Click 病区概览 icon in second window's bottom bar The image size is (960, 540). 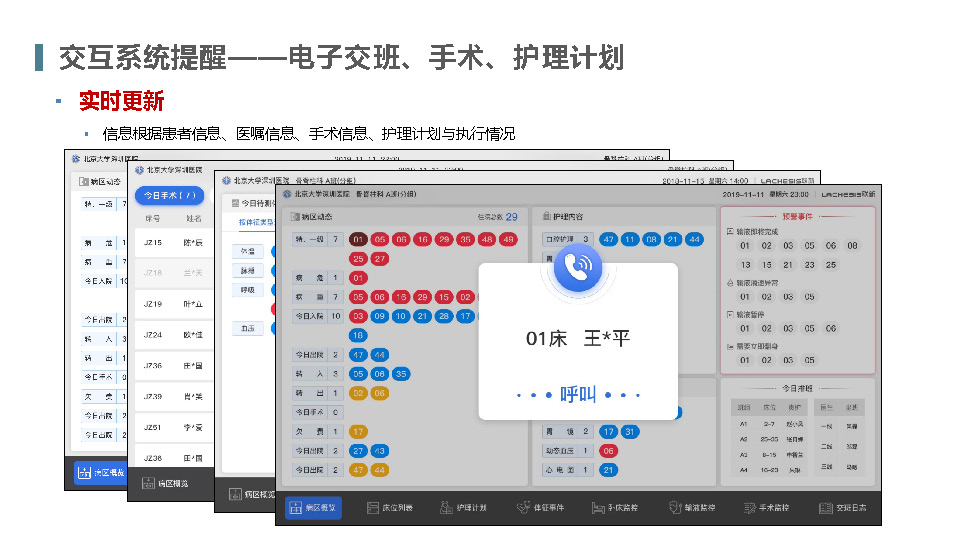148,483
